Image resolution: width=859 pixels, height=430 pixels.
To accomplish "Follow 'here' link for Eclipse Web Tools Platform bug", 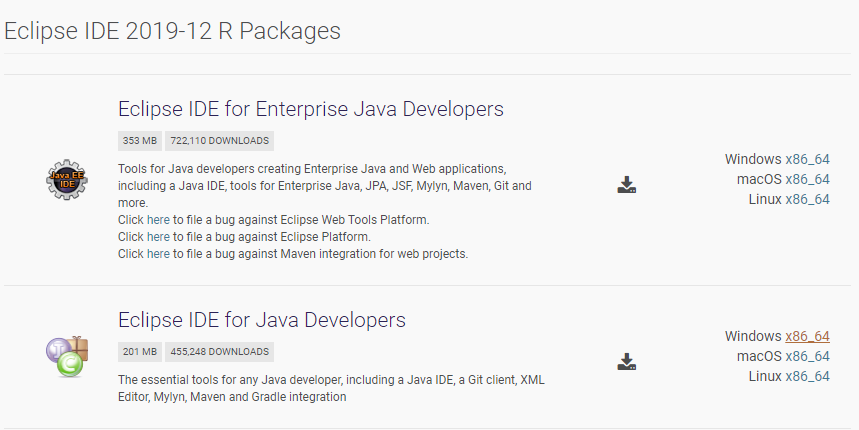I will point(158,220).
